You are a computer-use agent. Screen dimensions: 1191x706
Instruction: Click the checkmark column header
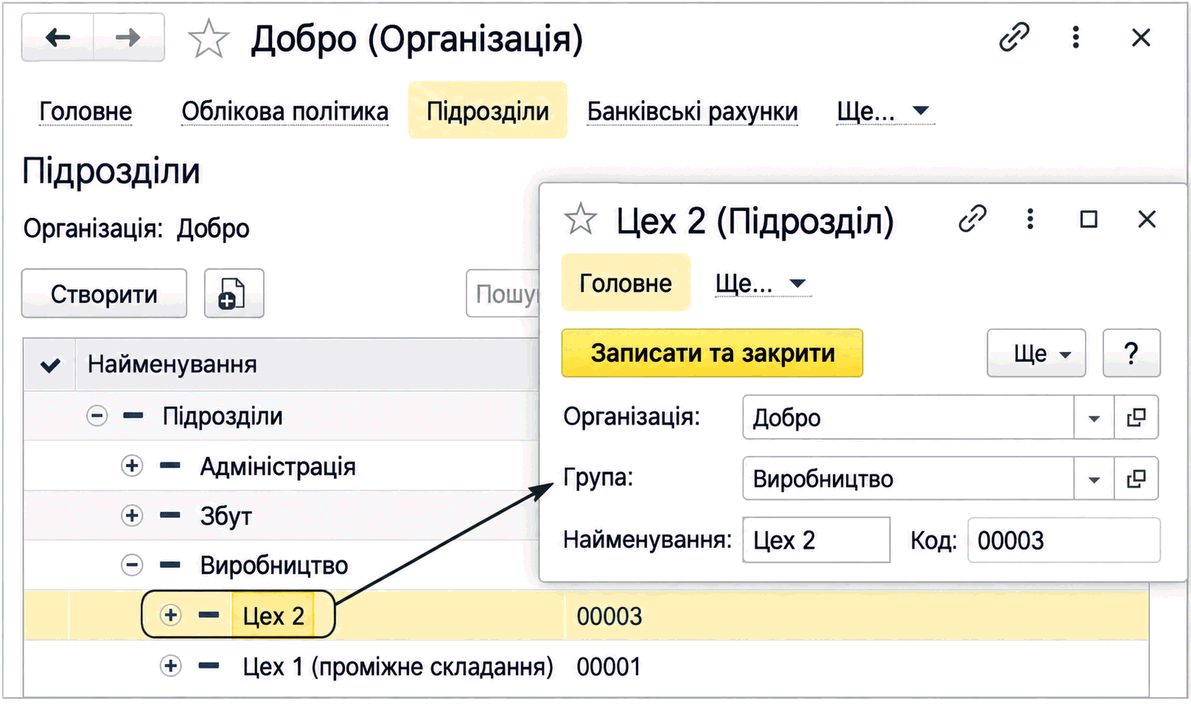(x=50, y=365)
